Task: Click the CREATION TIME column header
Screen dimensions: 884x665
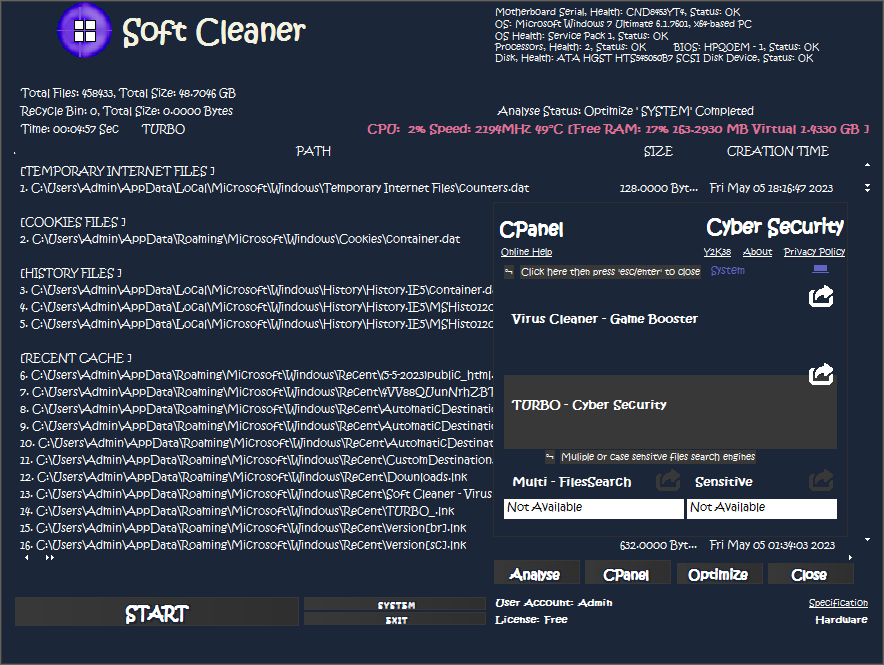Action: coord(777,151)
